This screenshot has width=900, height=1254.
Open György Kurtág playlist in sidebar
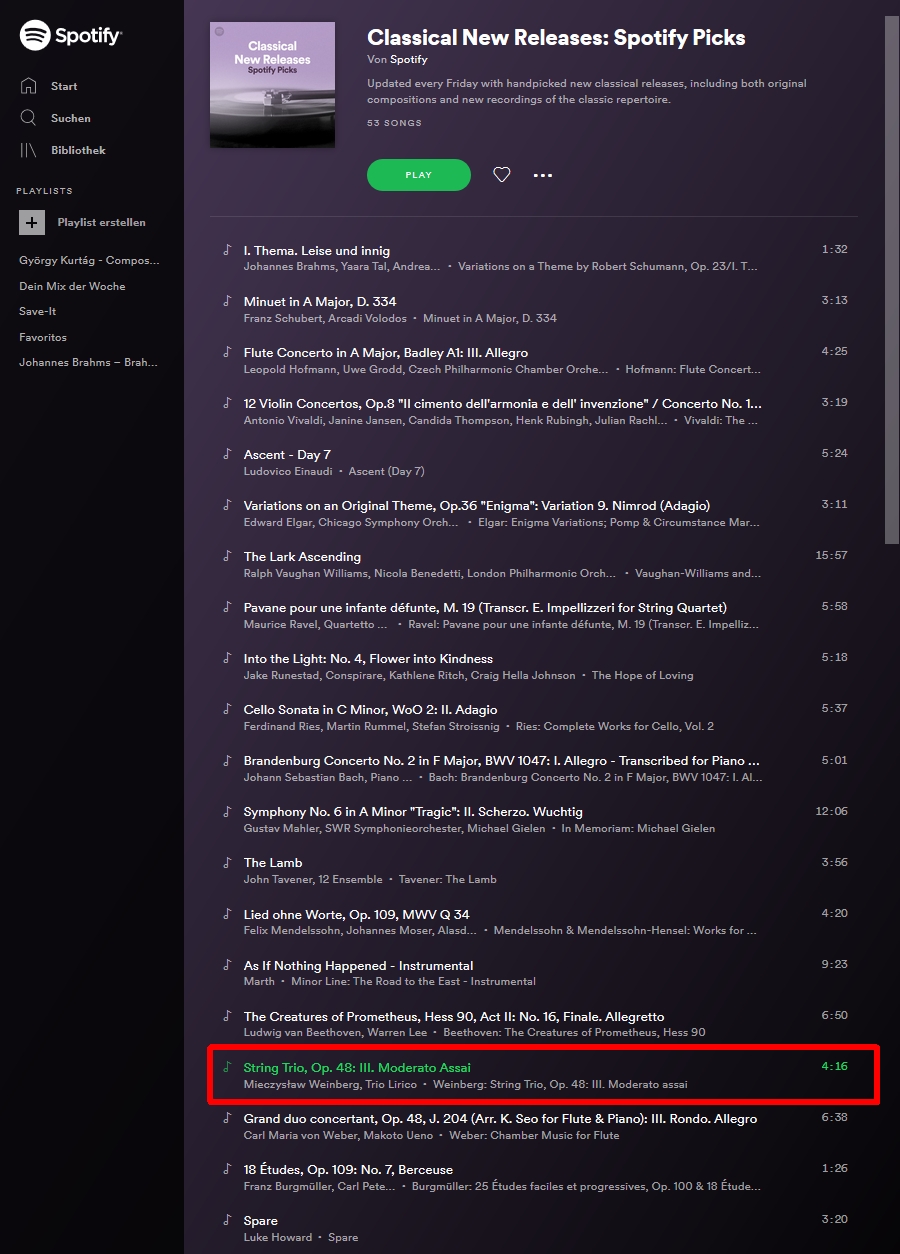pyautogui.click(x=89, y=260)
